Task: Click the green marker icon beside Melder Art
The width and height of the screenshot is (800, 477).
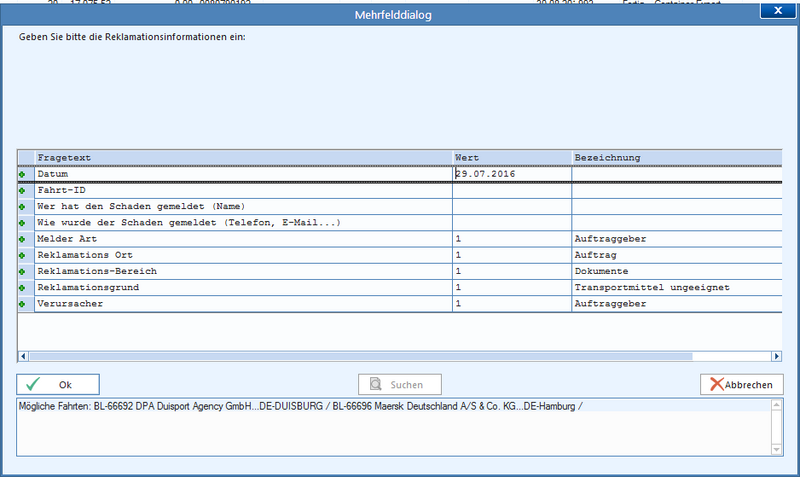Action: pyautogui.click(x=22, y=239)
